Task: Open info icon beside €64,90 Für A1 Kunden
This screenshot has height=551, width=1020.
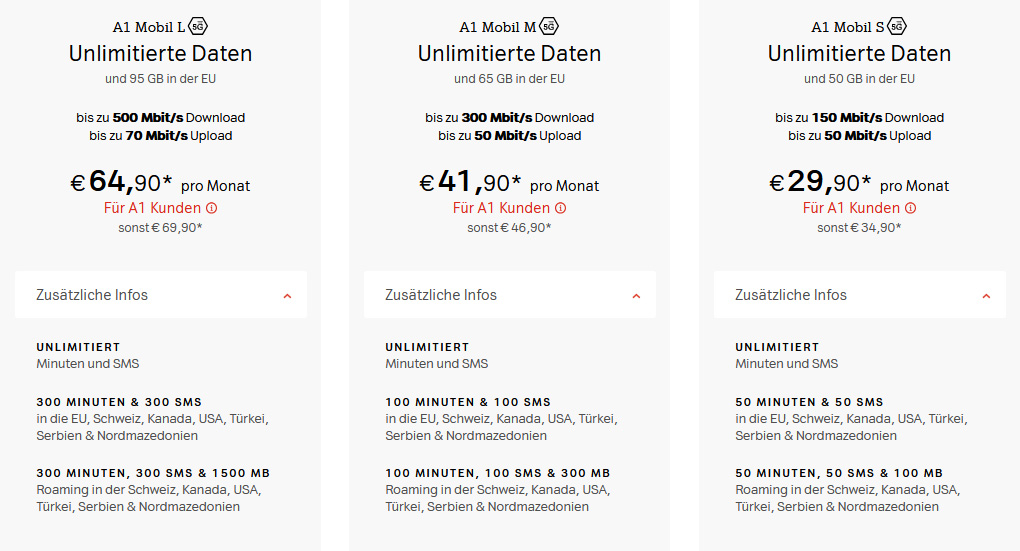Action: [x=211, y=208]
